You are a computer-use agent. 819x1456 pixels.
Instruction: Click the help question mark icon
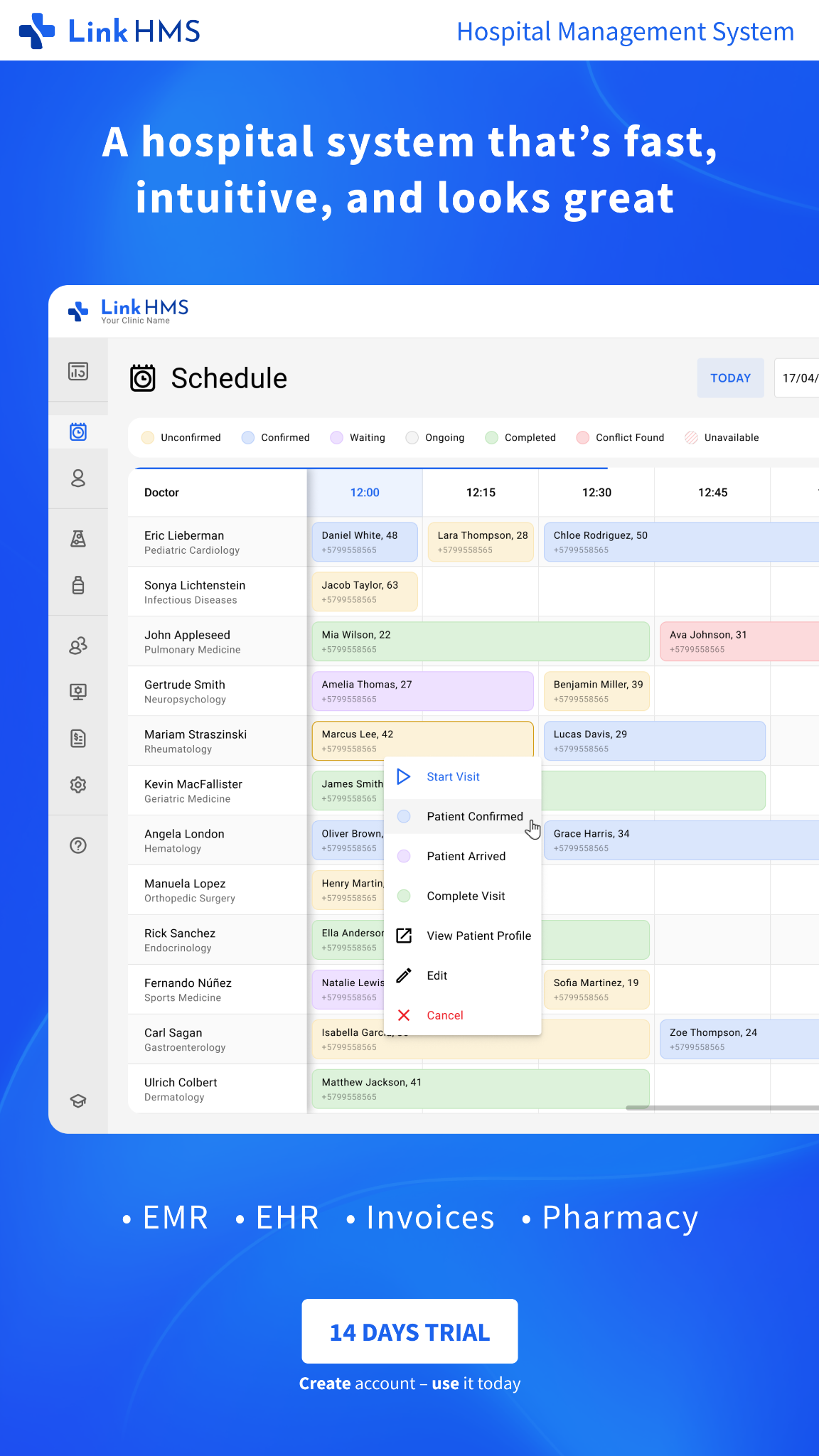(x=78, y=845)
